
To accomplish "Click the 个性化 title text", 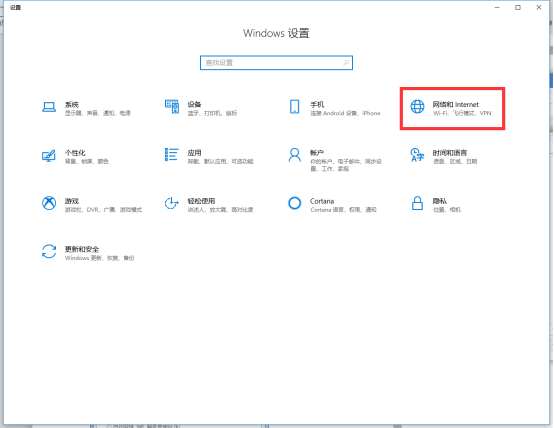I will [x=75, y=153].
